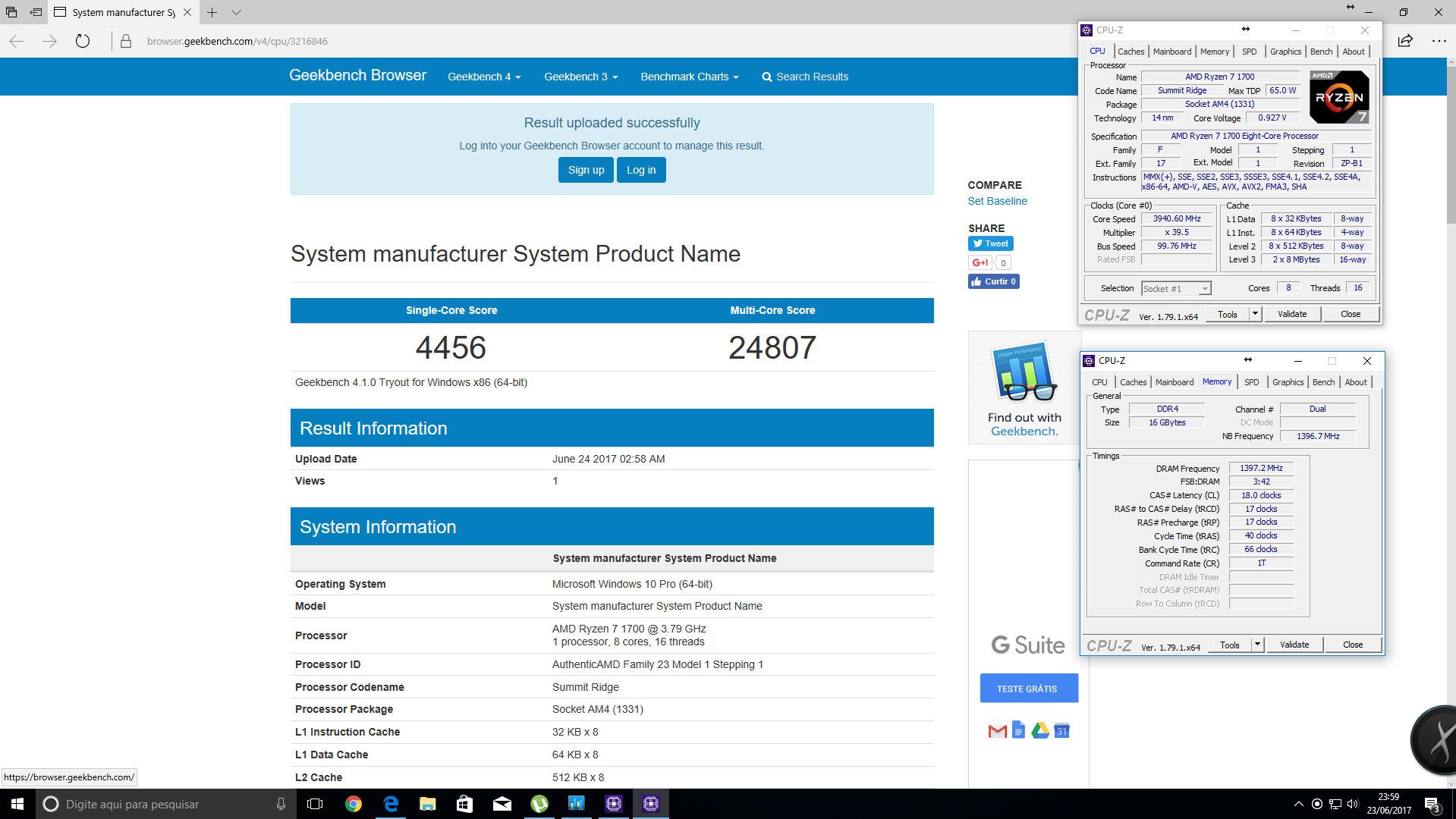Click the Sign up button
1456x819 pixels.
click(x=586, y=170)
